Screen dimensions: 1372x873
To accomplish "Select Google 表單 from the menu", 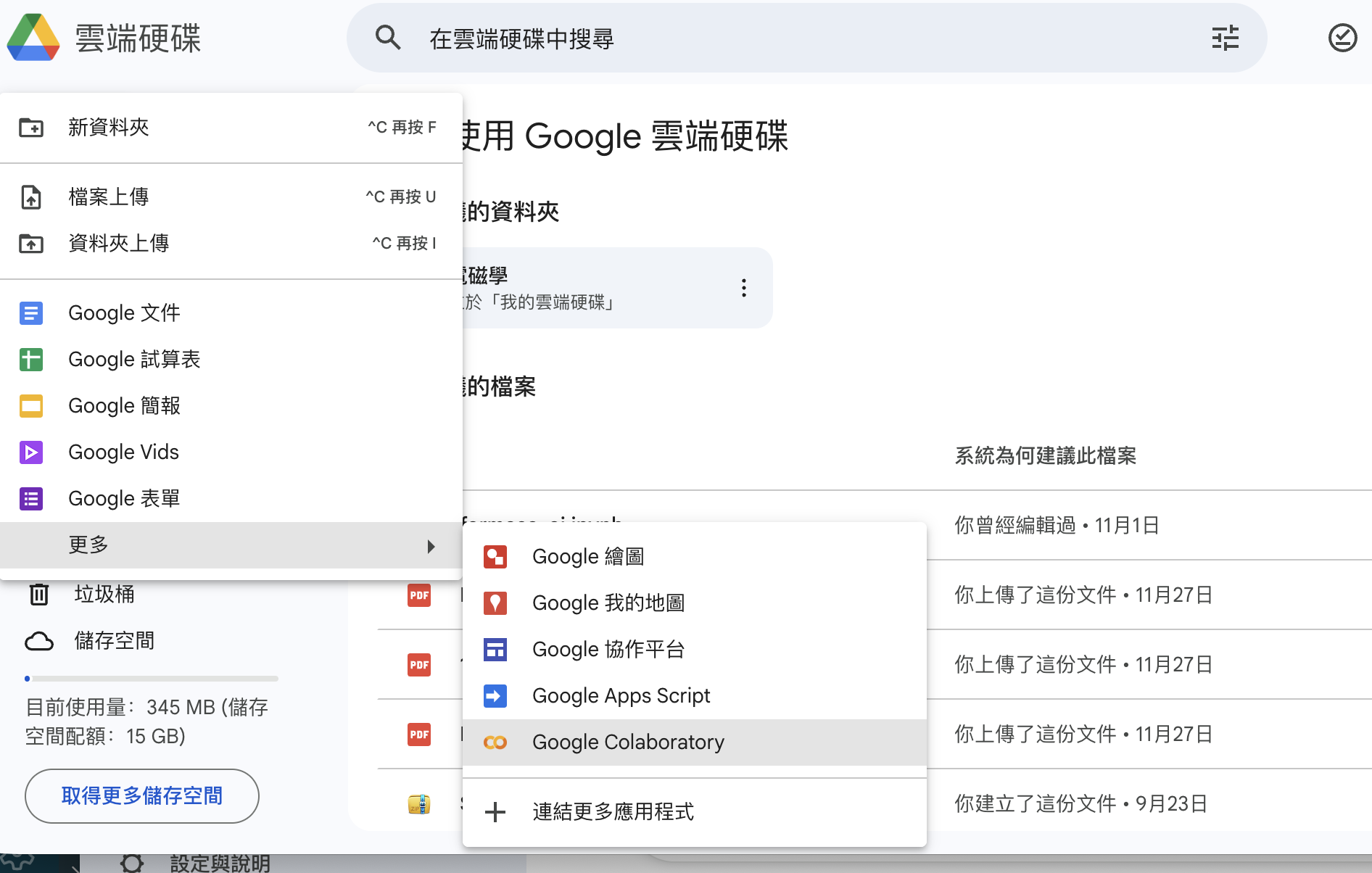I will [123, 498].
